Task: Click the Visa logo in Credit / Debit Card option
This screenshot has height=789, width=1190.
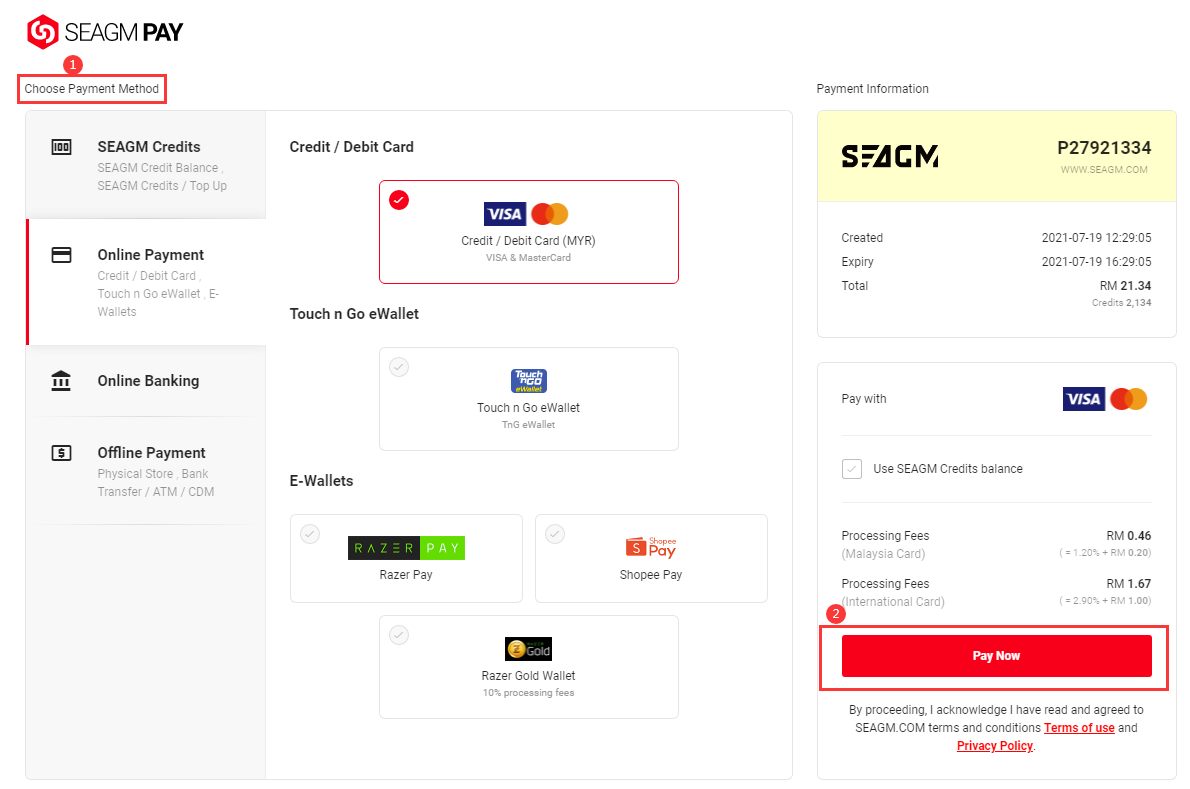Action: coord(505,214)
